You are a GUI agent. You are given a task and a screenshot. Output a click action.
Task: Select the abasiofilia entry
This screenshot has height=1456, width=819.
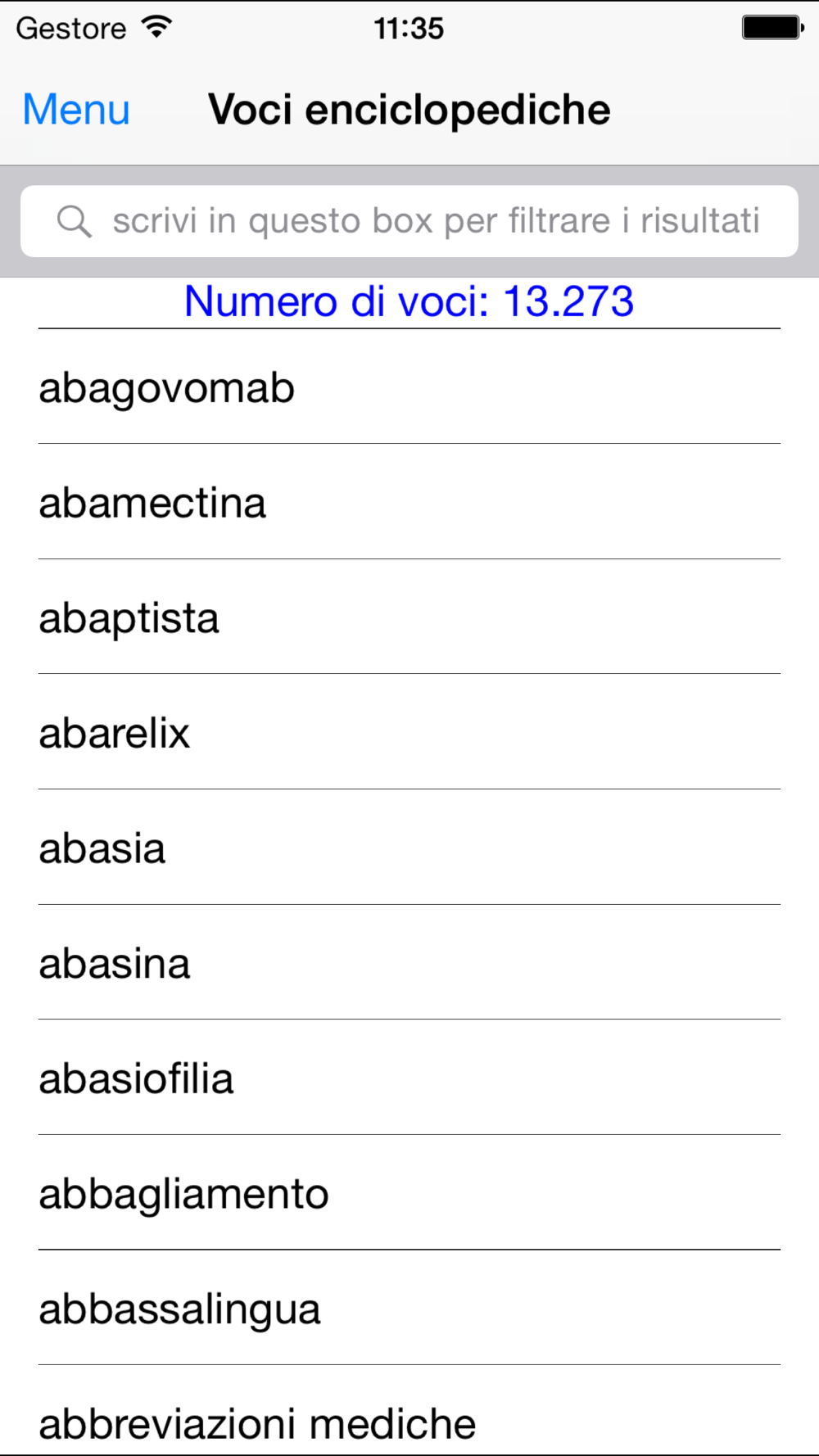[x=409, y=1078]
